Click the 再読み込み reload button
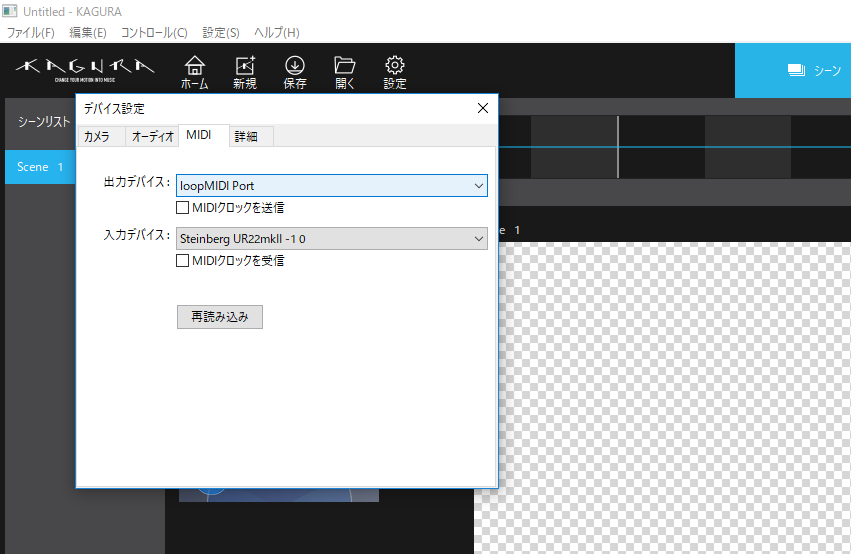The width and height of the screenshot is (851, 554). coord(220,317)
